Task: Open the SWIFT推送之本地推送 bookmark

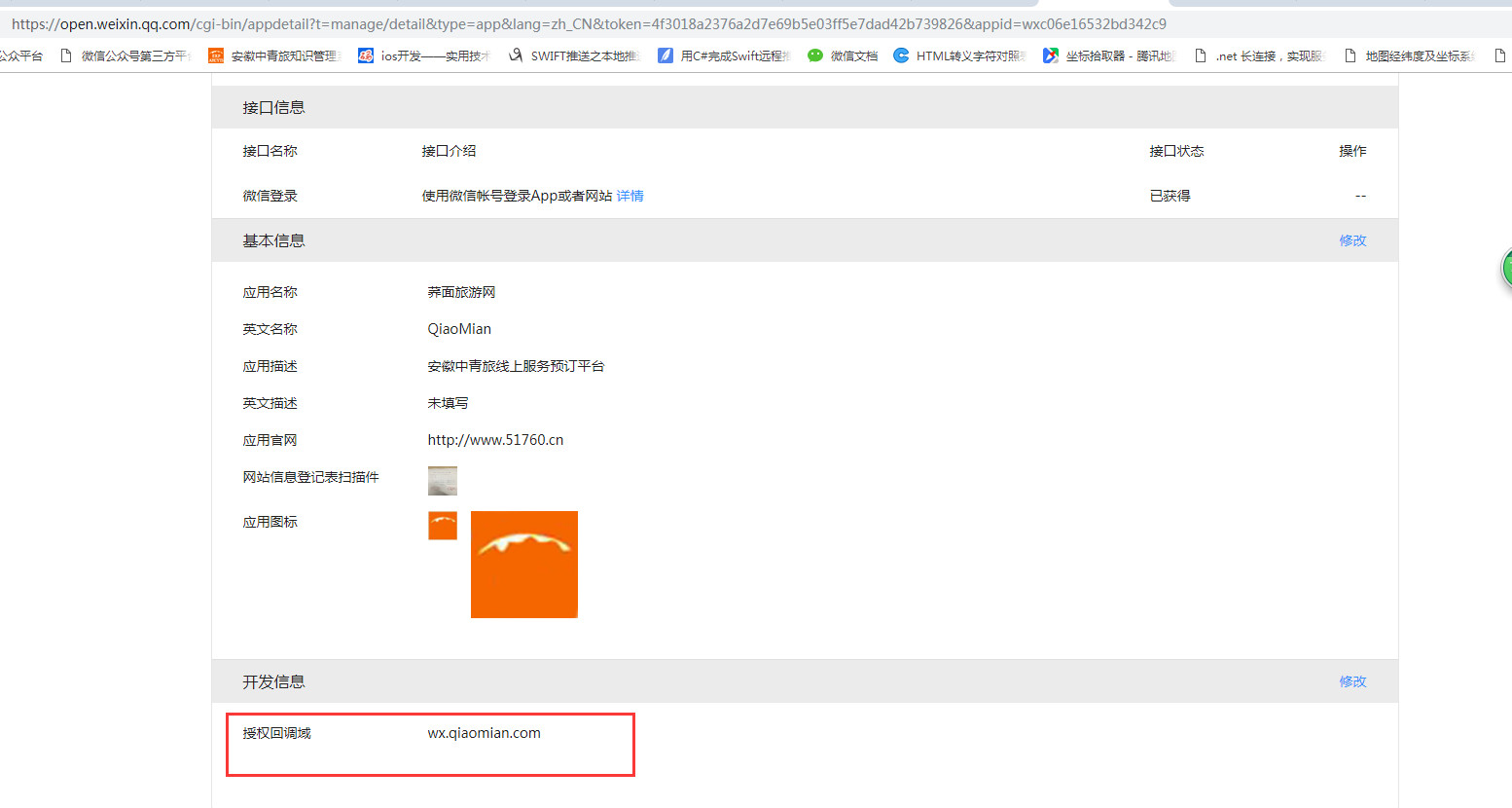Action: [574, 56]
